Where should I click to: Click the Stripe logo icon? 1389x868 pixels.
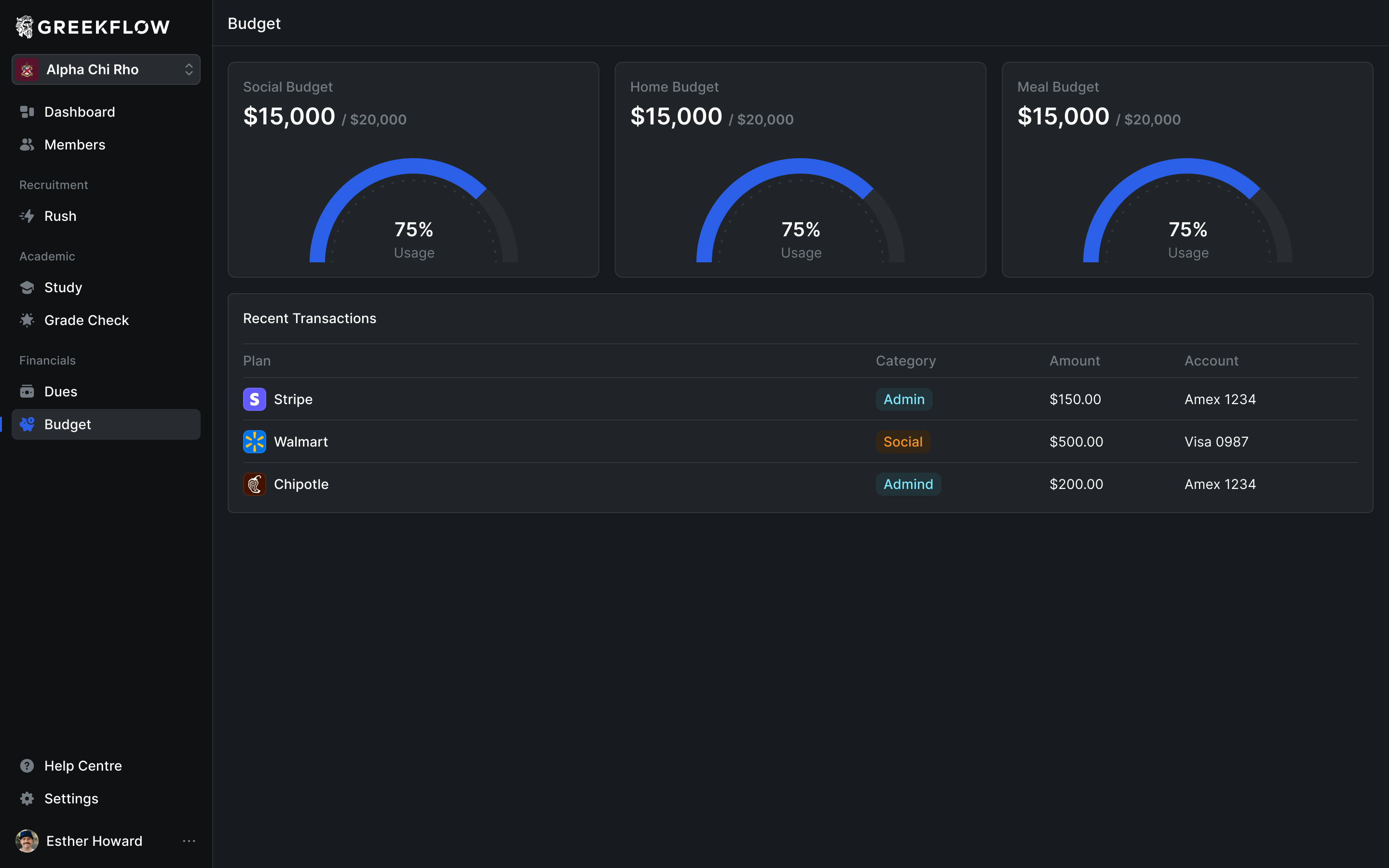[x=254, y=399]
